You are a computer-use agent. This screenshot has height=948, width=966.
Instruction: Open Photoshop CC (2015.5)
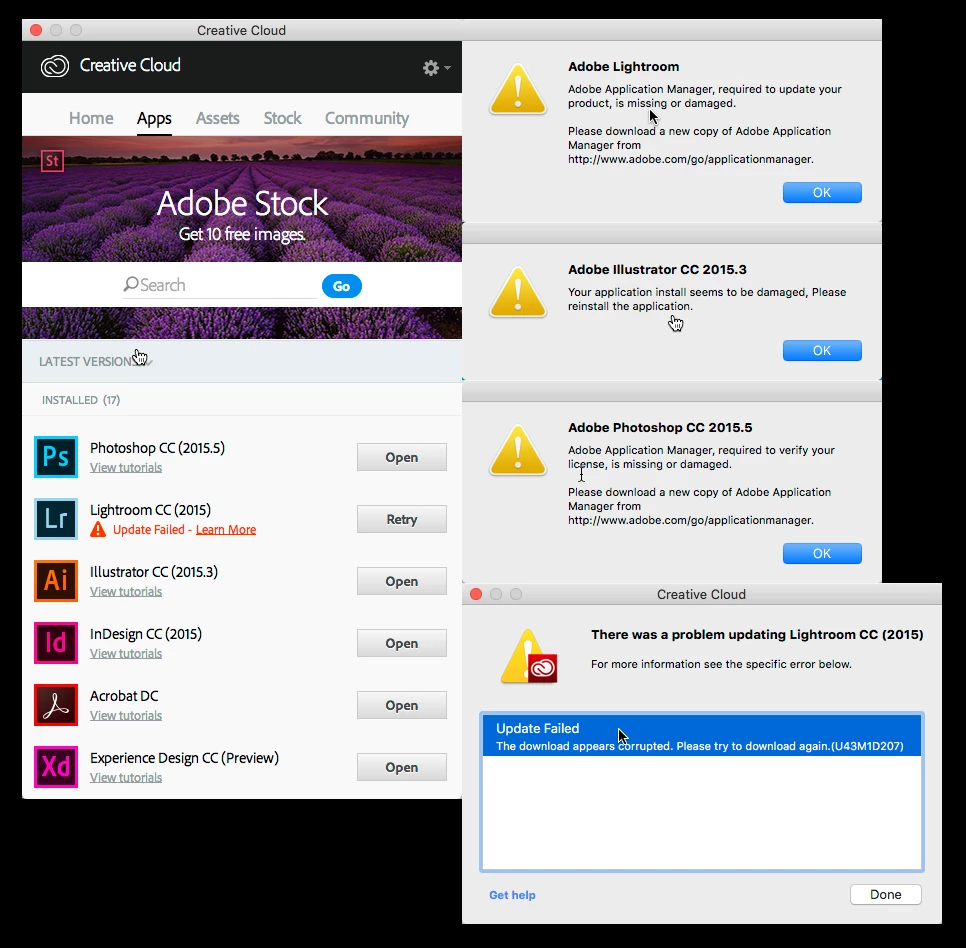tap(402, 457)
